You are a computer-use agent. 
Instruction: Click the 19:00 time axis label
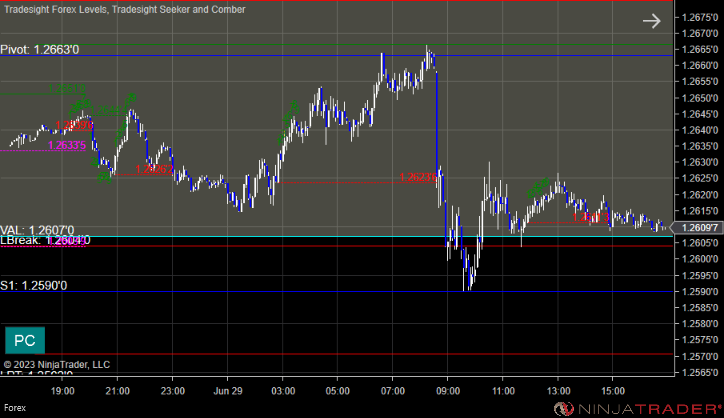point(62,391)
